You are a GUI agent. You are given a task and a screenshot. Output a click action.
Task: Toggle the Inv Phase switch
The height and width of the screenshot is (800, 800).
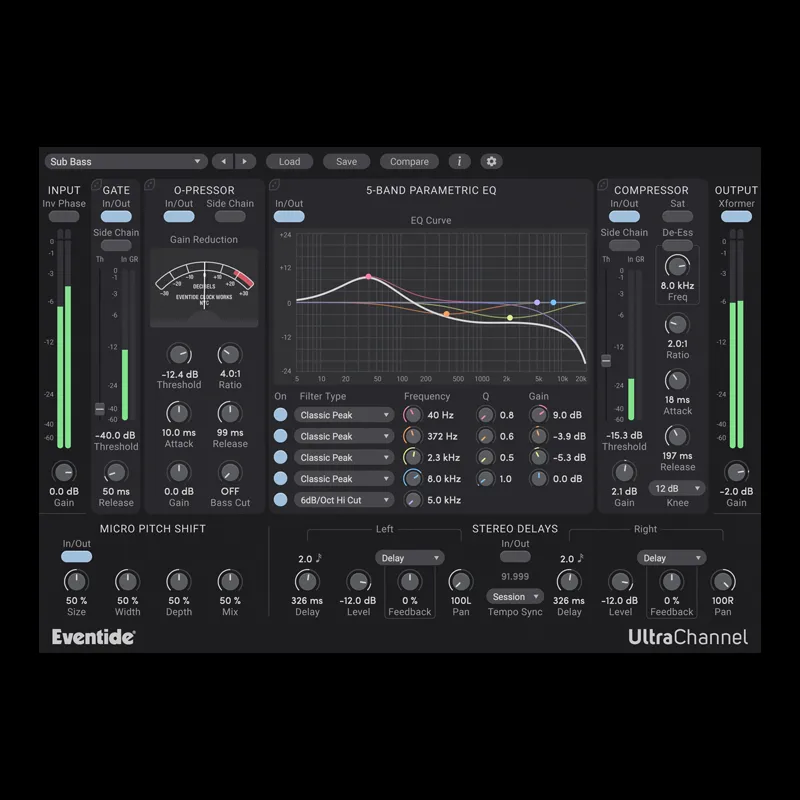point(64,216)
